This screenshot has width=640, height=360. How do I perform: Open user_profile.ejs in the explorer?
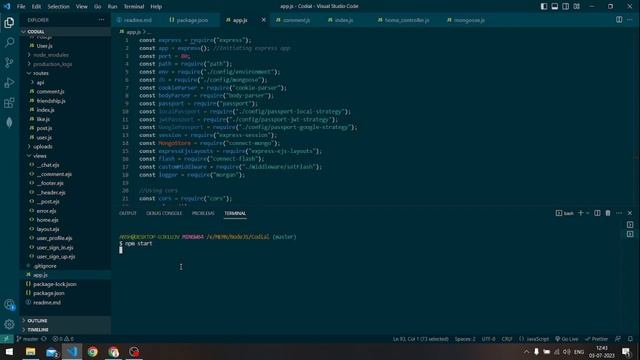coord(65,238)
